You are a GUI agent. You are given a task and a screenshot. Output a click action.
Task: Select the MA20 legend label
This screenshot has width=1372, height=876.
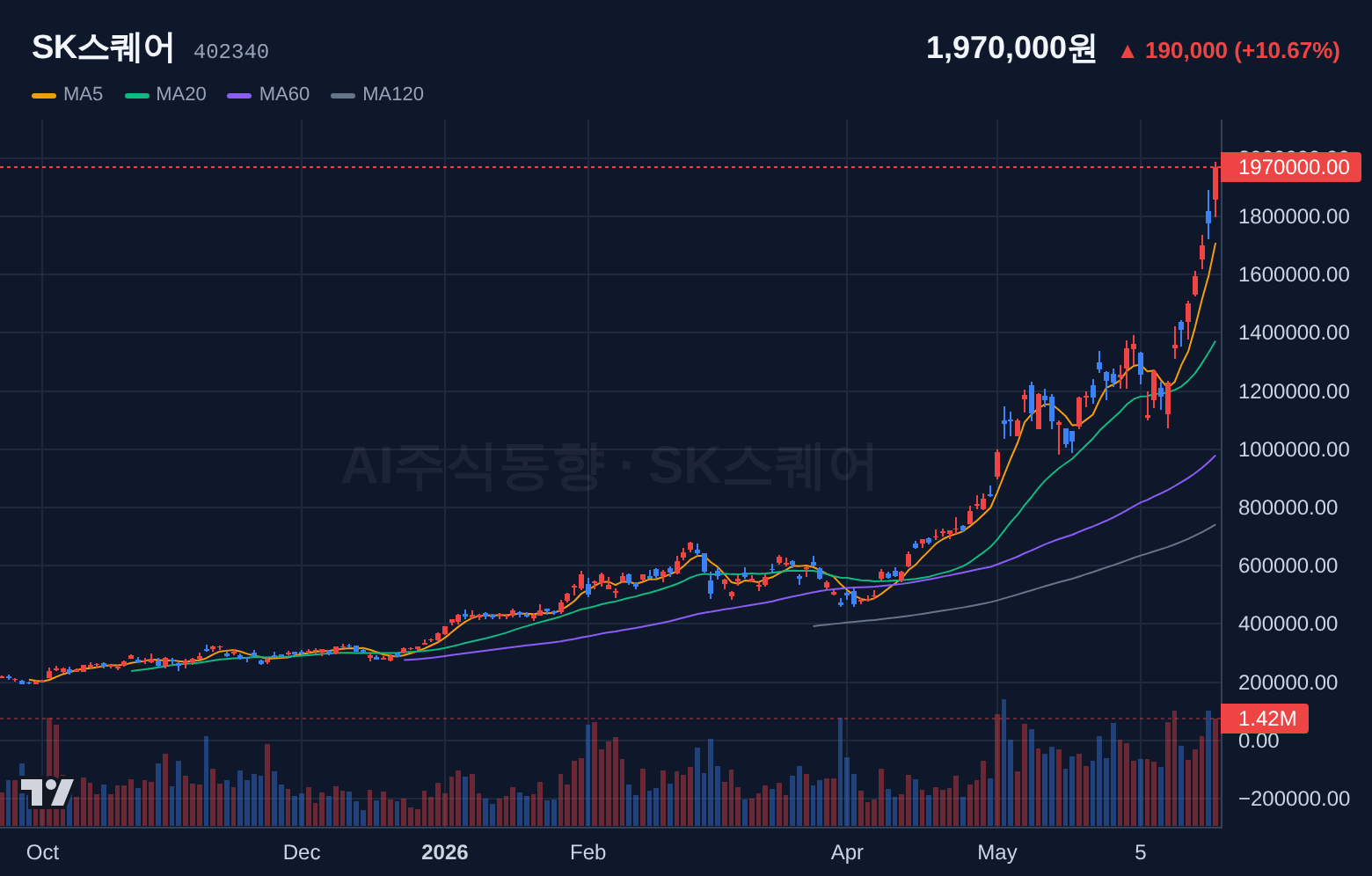[x=181, y=94]
